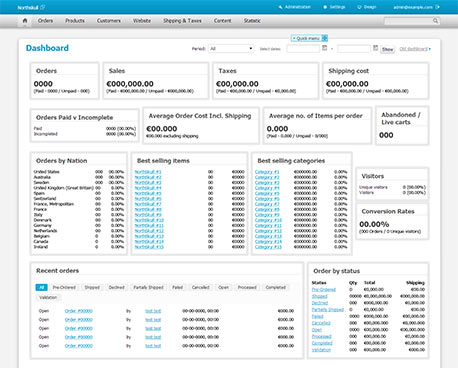Open the Website menu
458x368 pixels.
(142, 21)
